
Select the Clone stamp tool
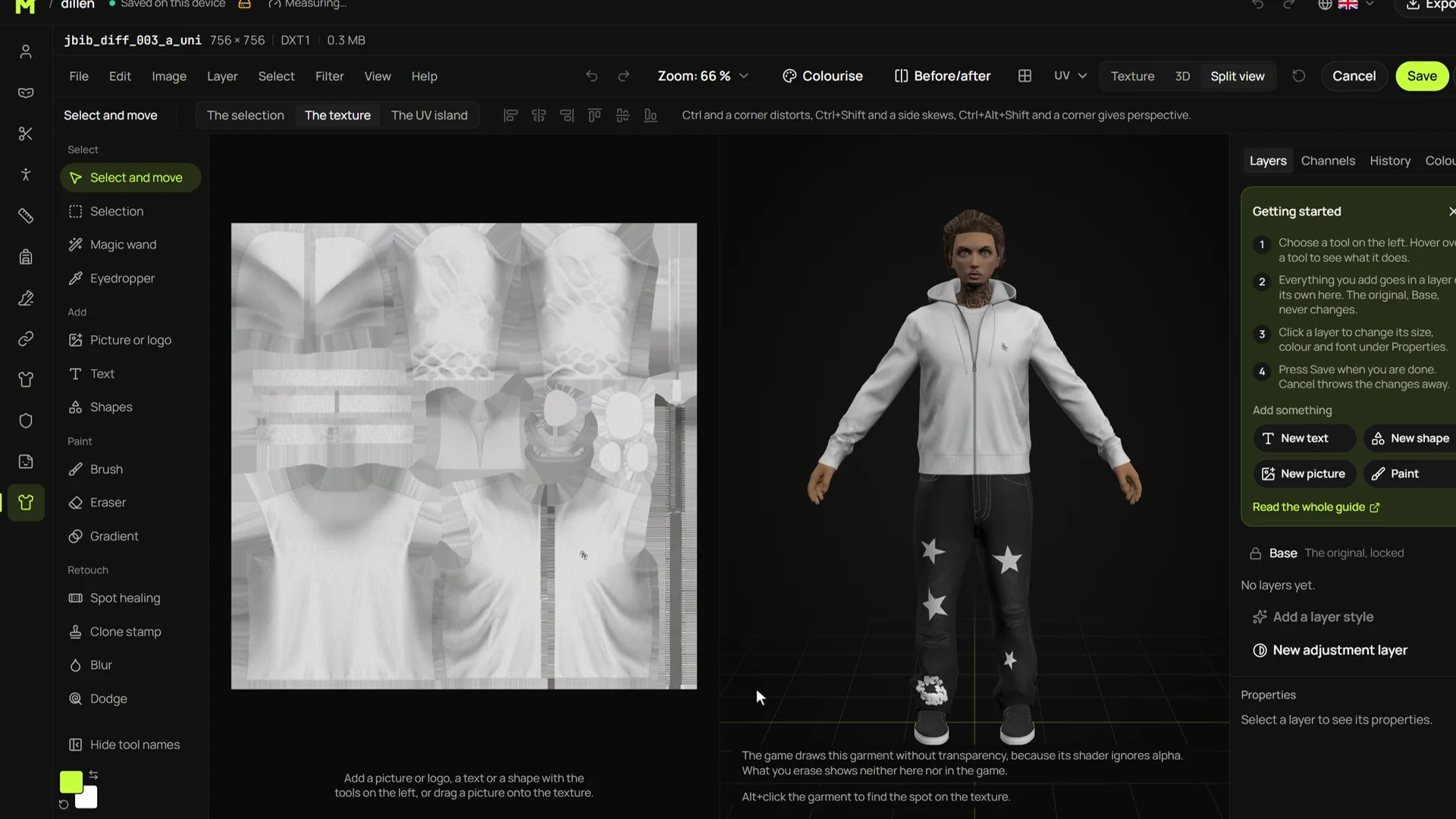click(130, 632)
